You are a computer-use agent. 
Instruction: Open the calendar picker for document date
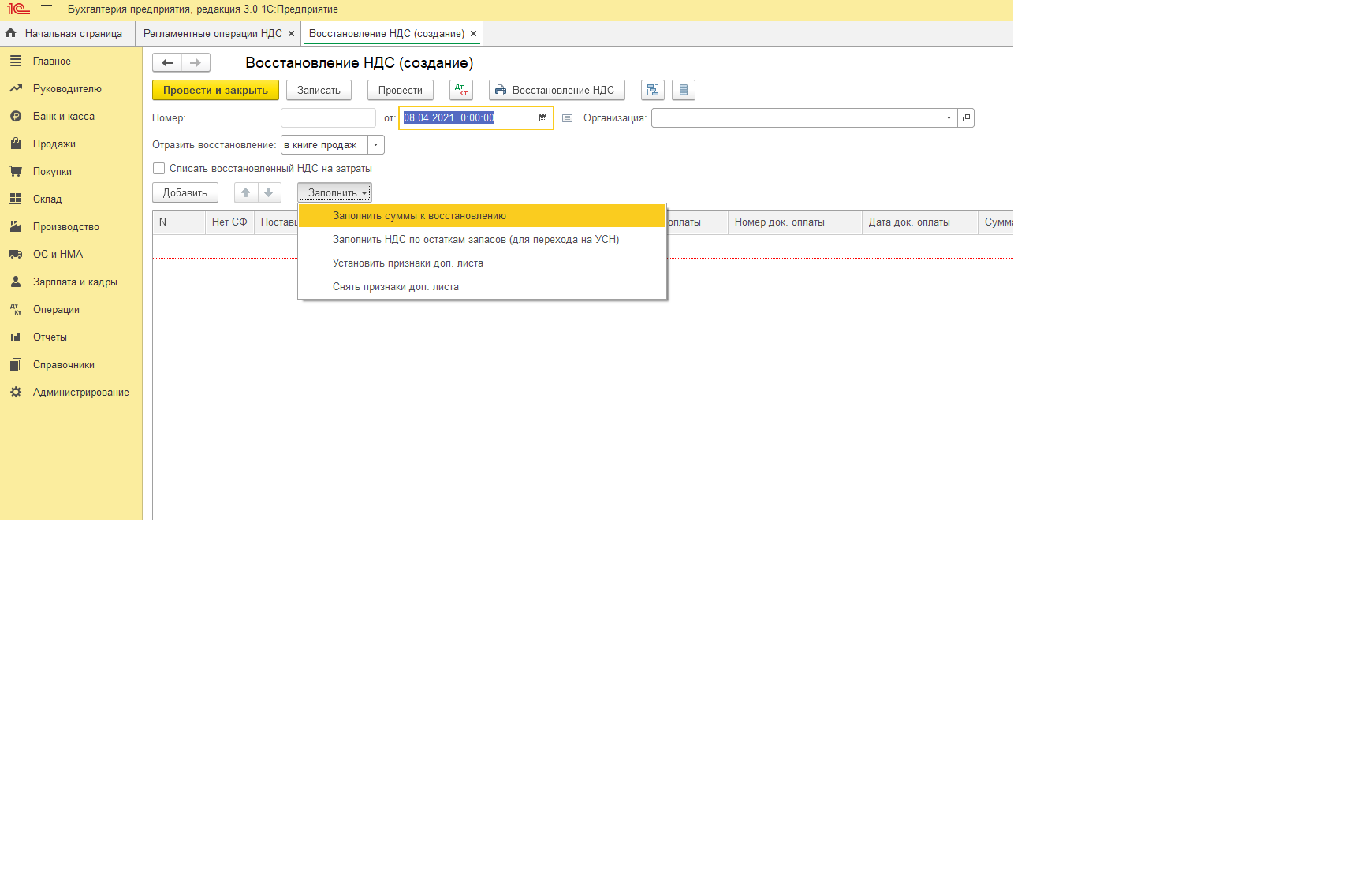tap(542, 118)
